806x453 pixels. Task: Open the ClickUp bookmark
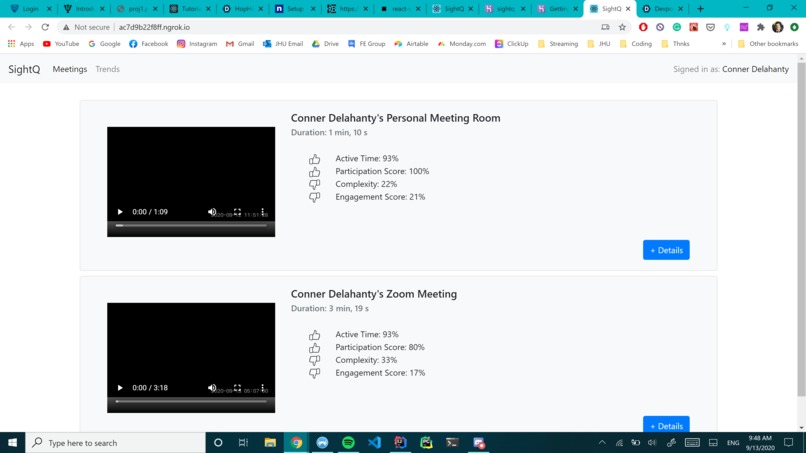tap(512, 44)
